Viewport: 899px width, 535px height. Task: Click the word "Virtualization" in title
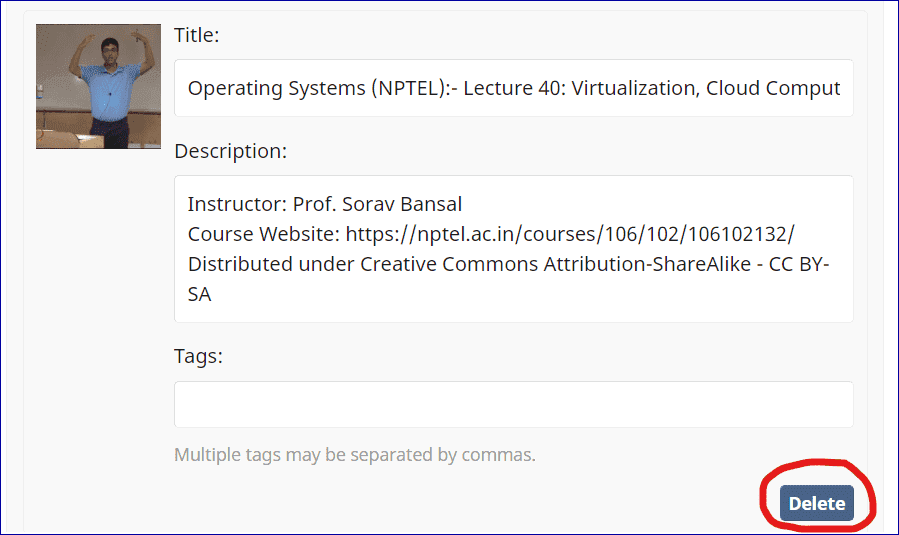[x=633, y=88]
